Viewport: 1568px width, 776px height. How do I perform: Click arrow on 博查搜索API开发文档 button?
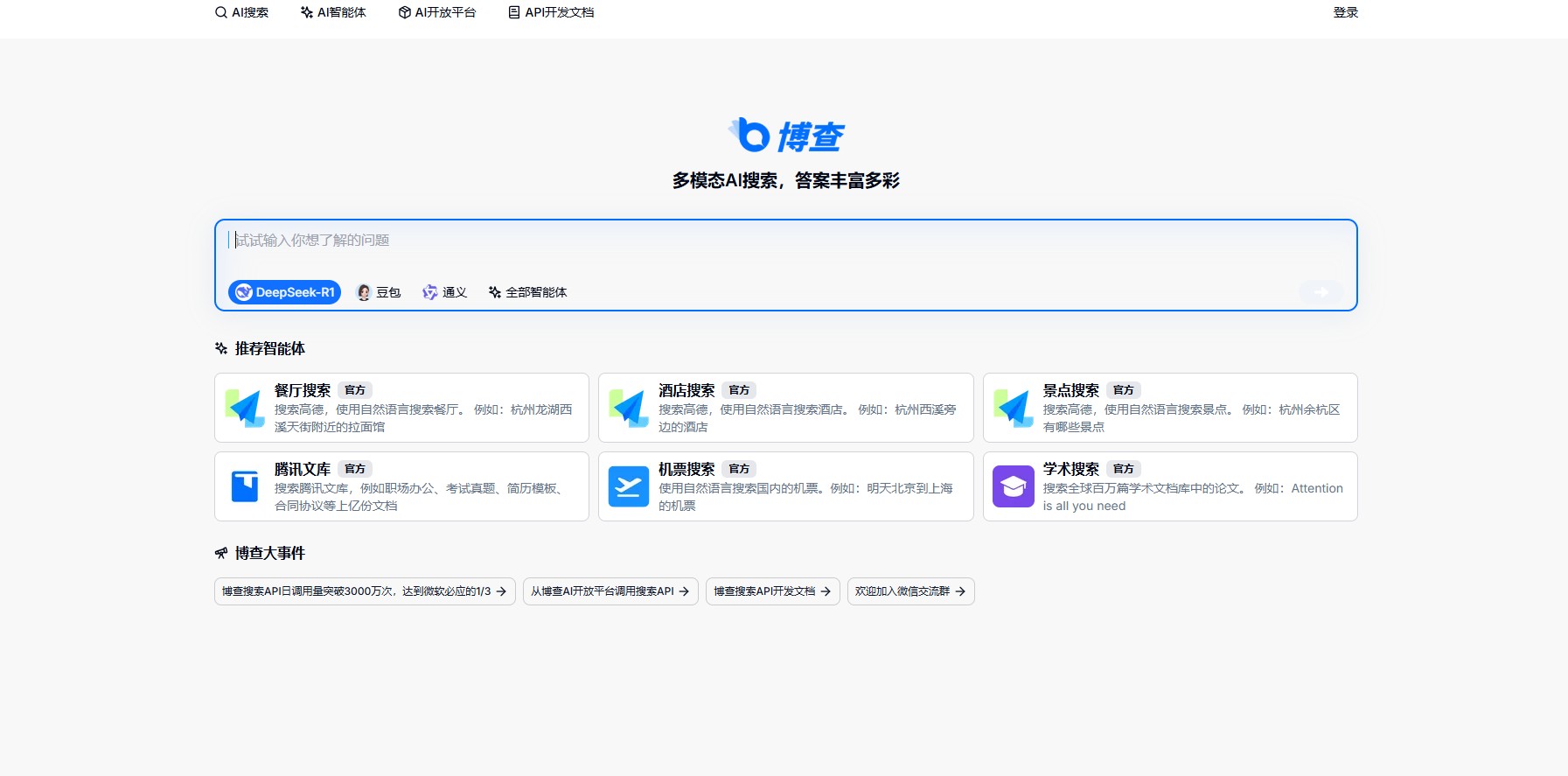826,591
